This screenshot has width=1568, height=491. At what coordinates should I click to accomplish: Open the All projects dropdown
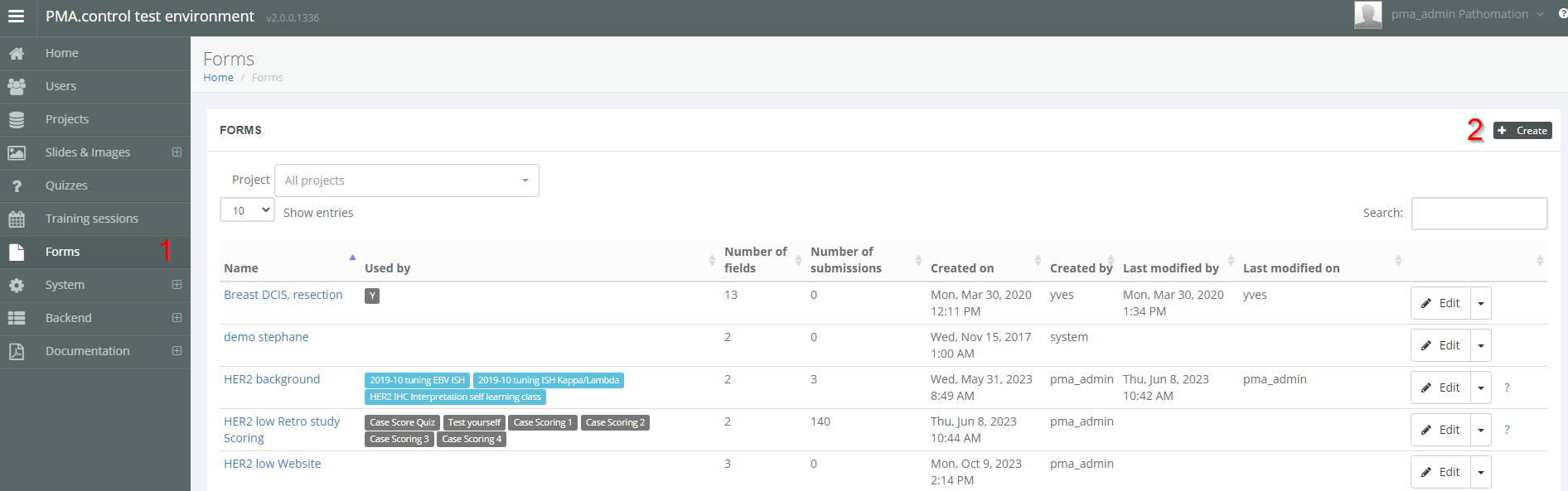pos(406,181)
